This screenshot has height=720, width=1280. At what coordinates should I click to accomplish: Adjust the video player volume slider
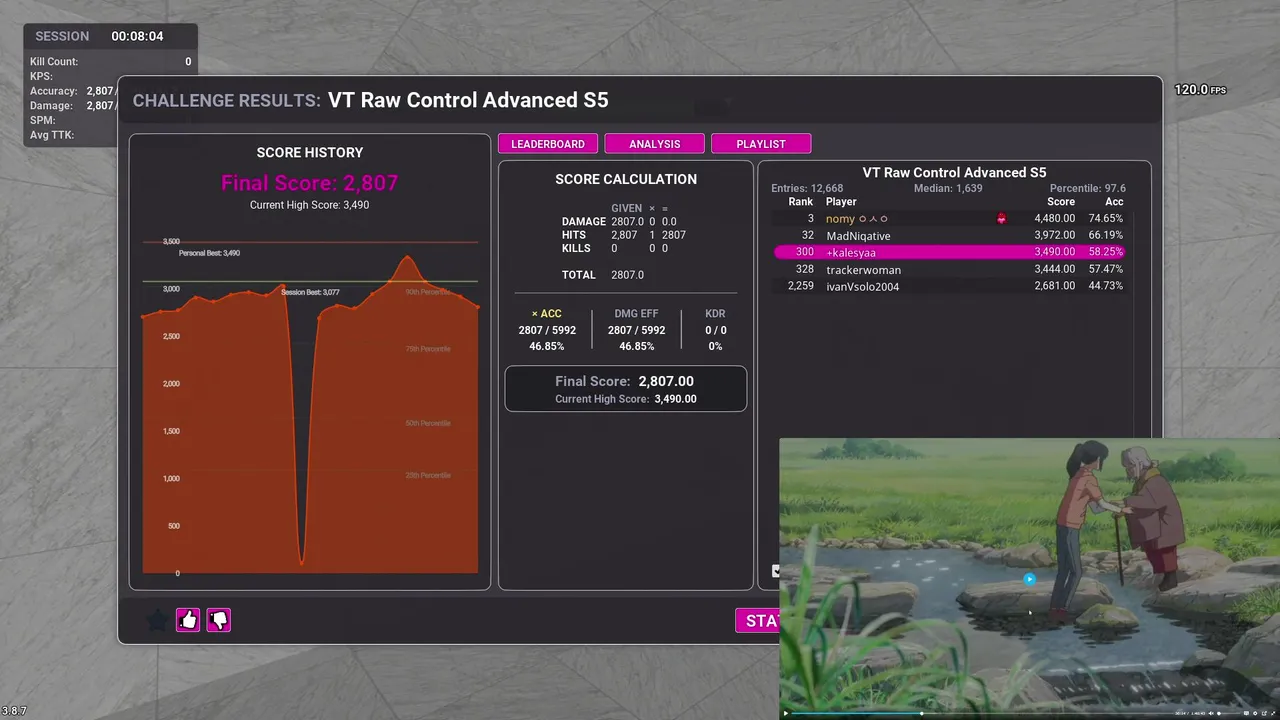(x=1229, y=713)
